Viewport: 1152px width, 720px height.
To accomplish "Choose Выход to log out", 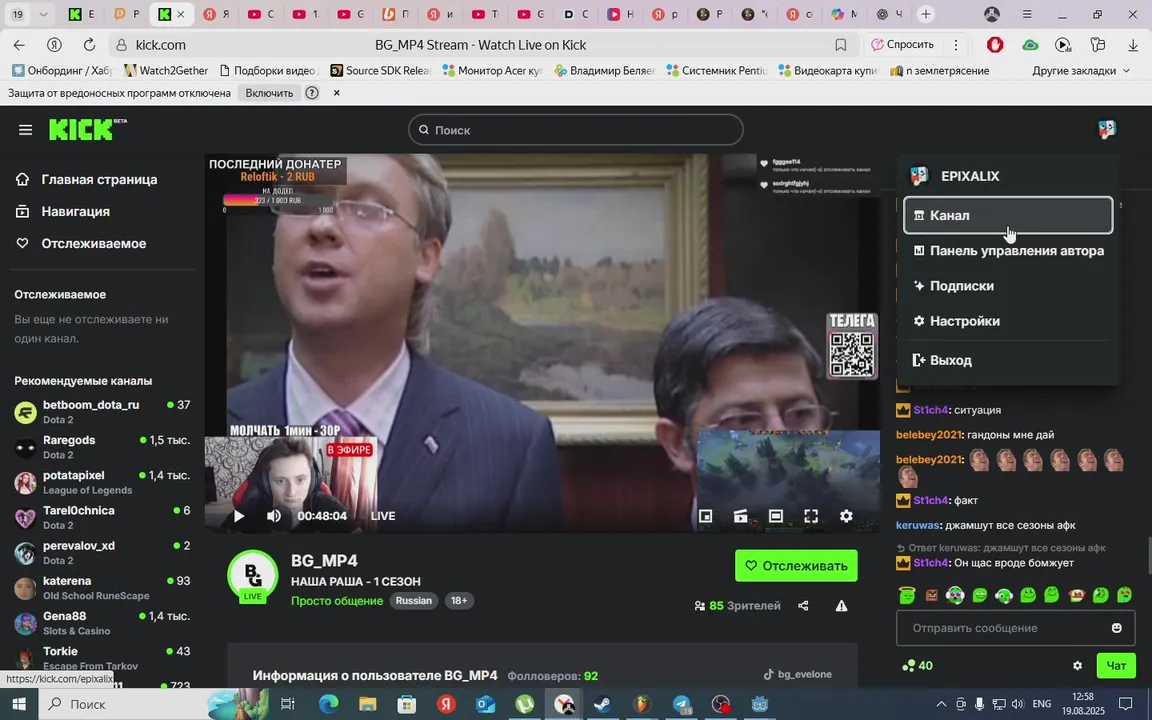I will pos(1008,360).
